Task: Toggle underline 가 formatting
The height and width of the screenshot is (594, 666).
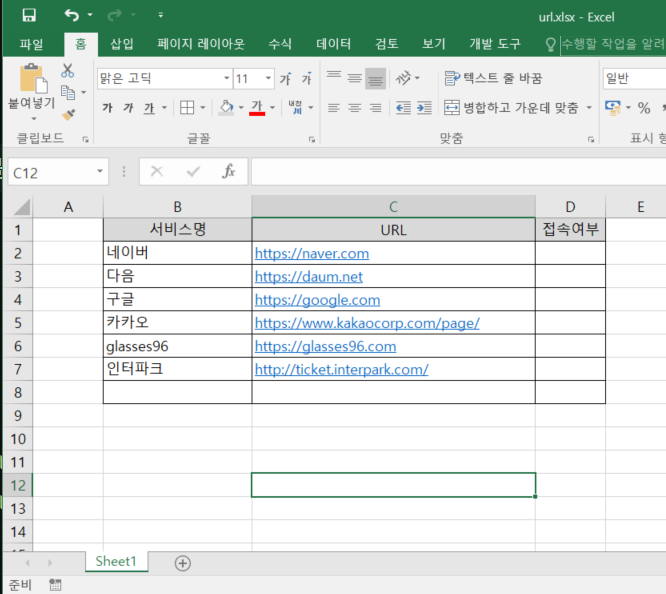Action: [149, 108]
